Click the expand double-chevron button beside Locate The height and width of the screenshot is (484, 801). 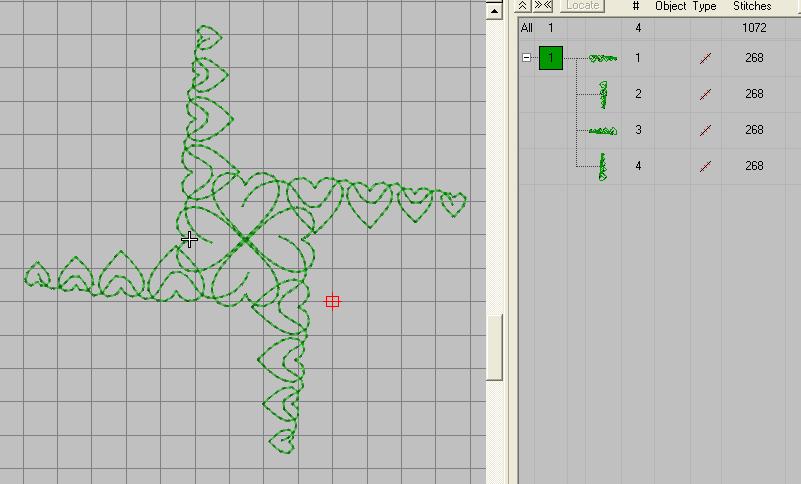[x=543, y=6]
